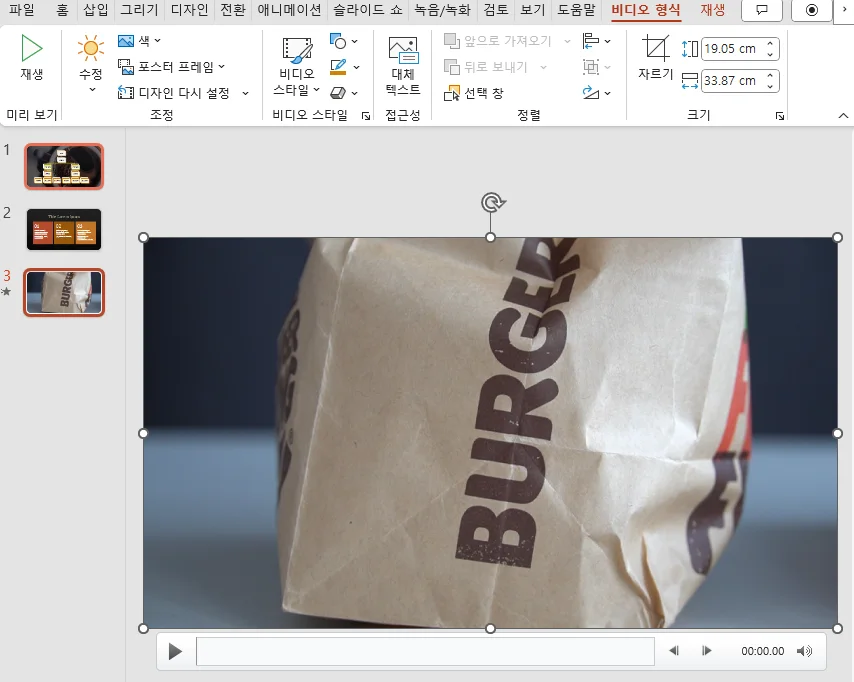Click the height field 19.05 cm

click(x=731, y=48)
